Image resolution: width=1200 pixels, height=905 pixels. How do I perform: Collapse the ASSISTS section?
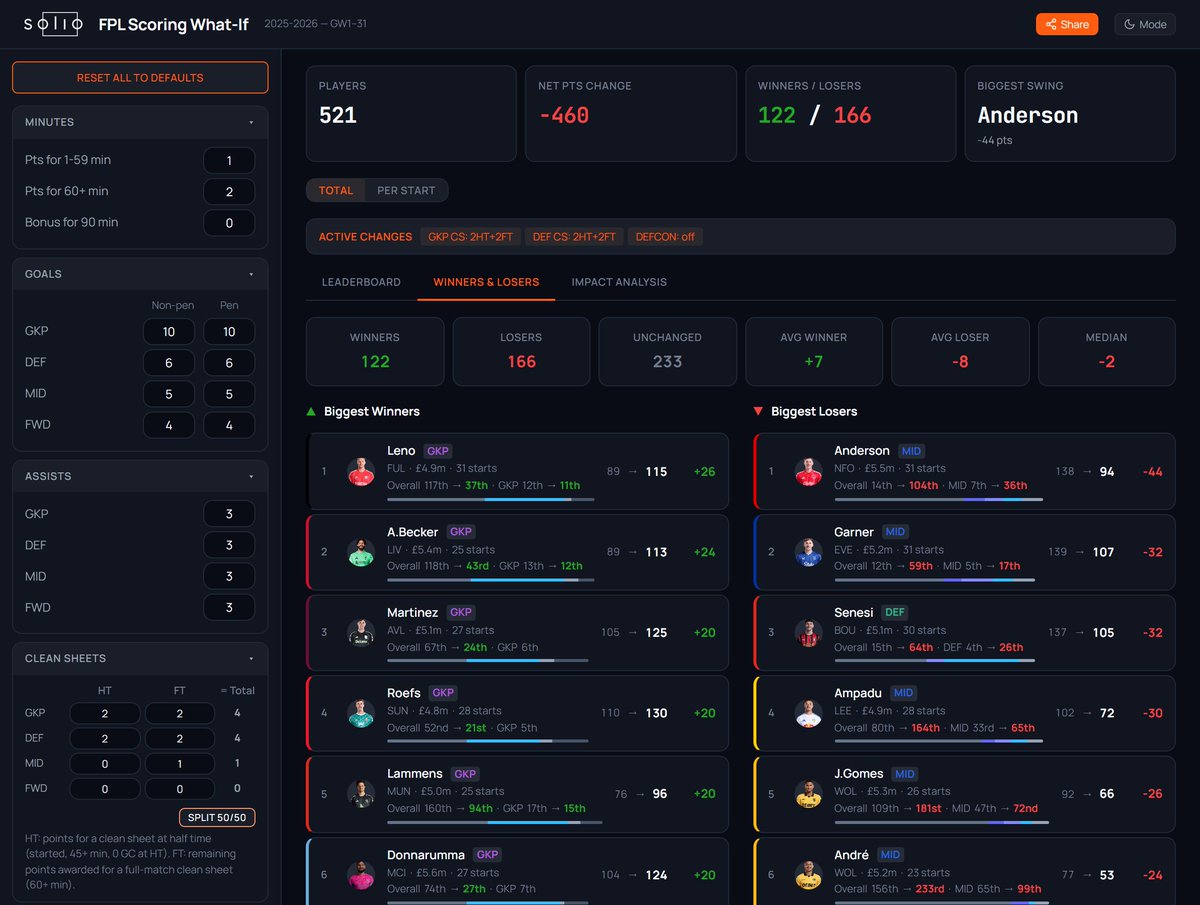tap(140, 476)
